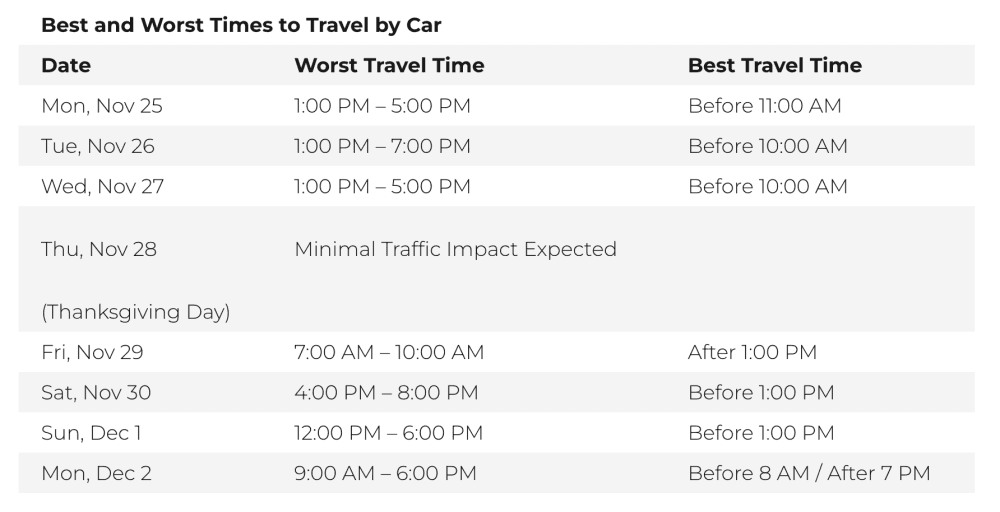Image resolution: width=1000 pixels, height=512 pixels.
Task: Click the Thu, Nov 28 date cell
Action: (x=99, y=249)
